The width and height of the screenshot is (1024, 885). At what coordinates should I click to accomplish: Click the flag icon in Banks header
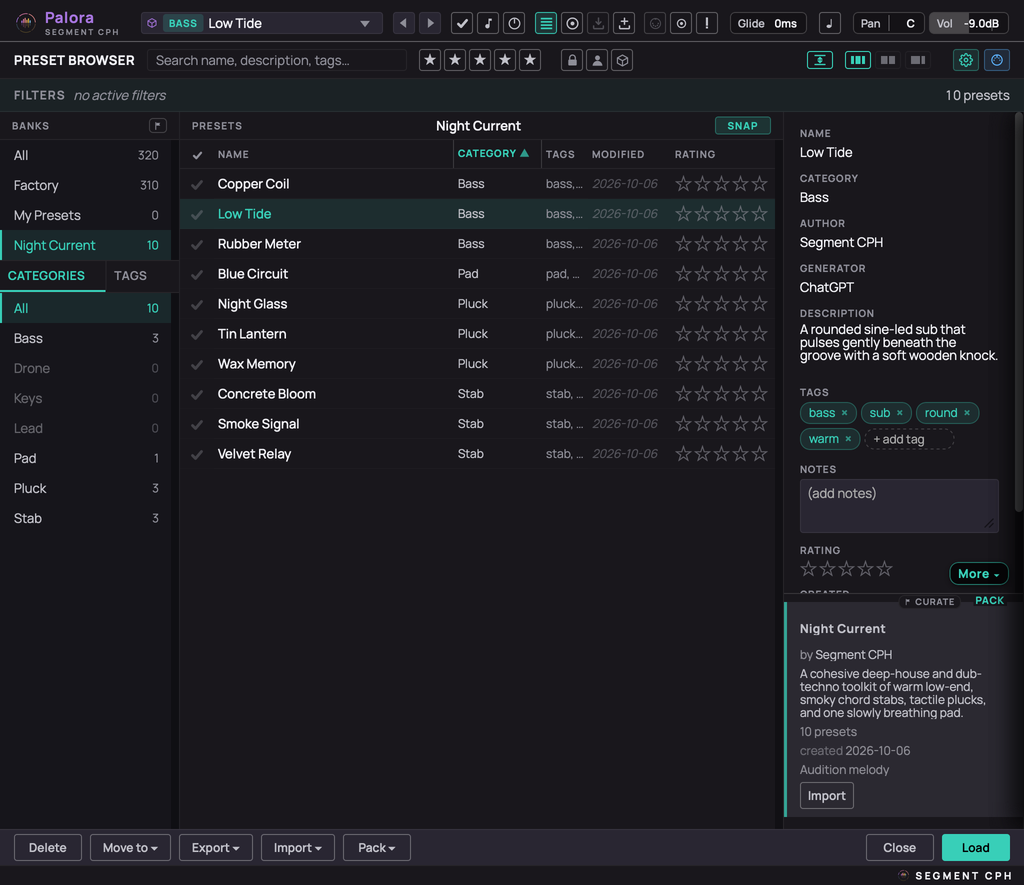point(157,125)
